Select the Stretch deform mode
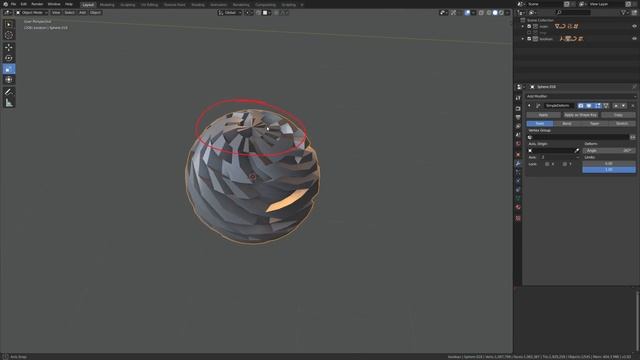This screenshot has height=360, width=640. point(622,123)
